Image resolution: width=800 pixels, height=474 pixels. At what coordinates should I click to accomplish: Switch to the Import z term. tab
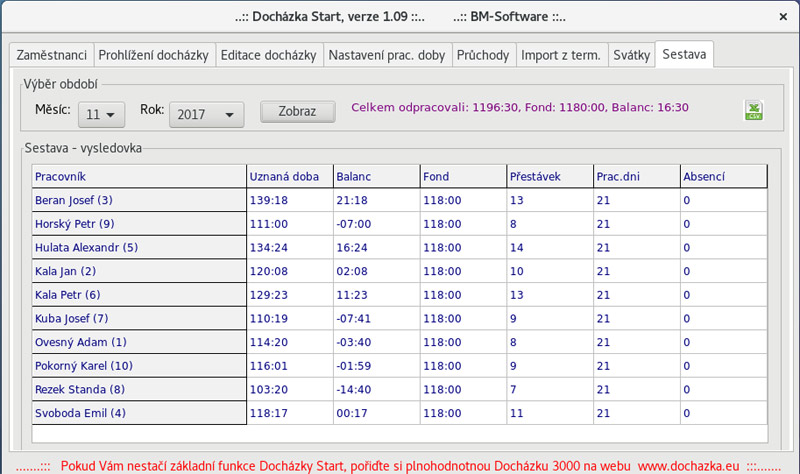click(561, 55)
